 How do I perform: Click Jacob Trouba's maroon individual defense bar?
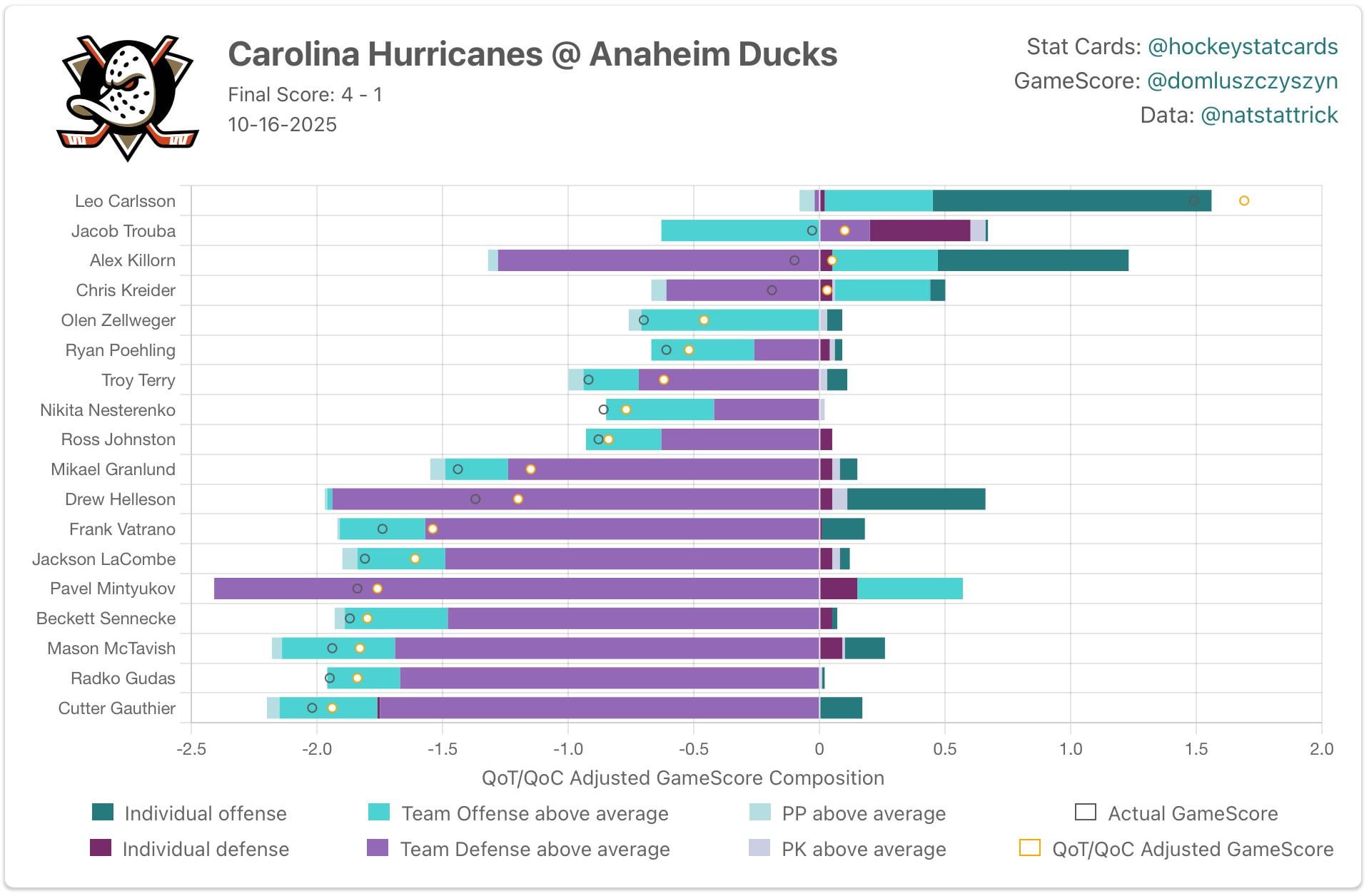(x=919, y=231)
